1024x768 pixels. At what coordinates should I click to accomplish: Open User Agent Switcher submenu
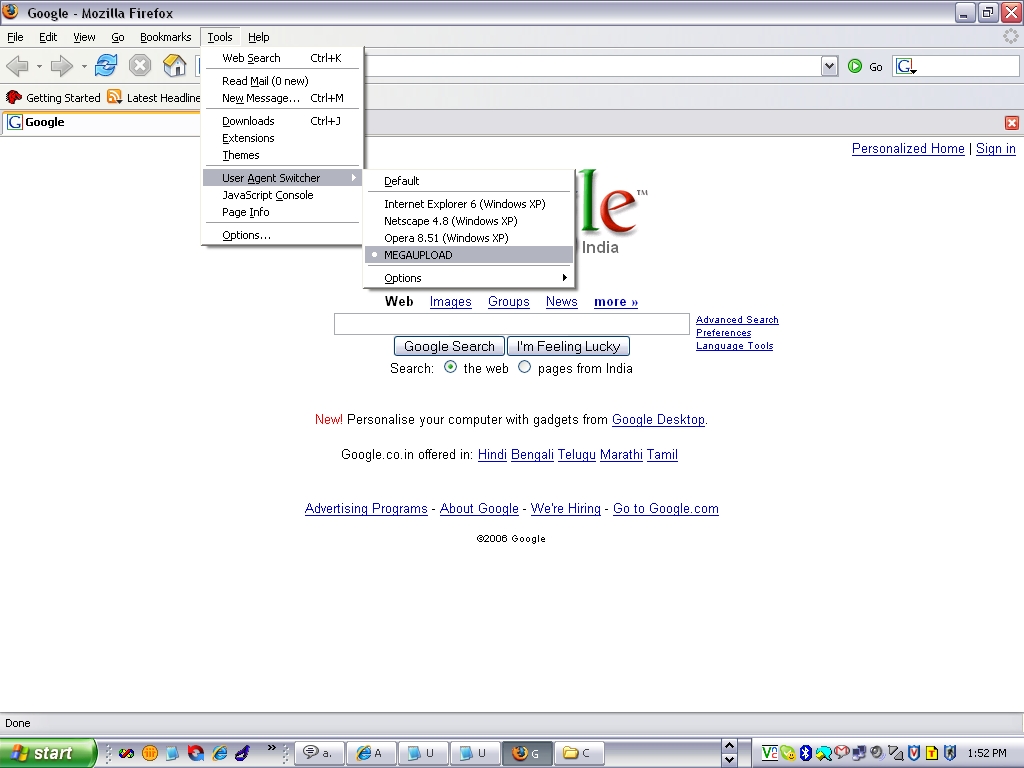pyautogui.click(x=281, y=178)
